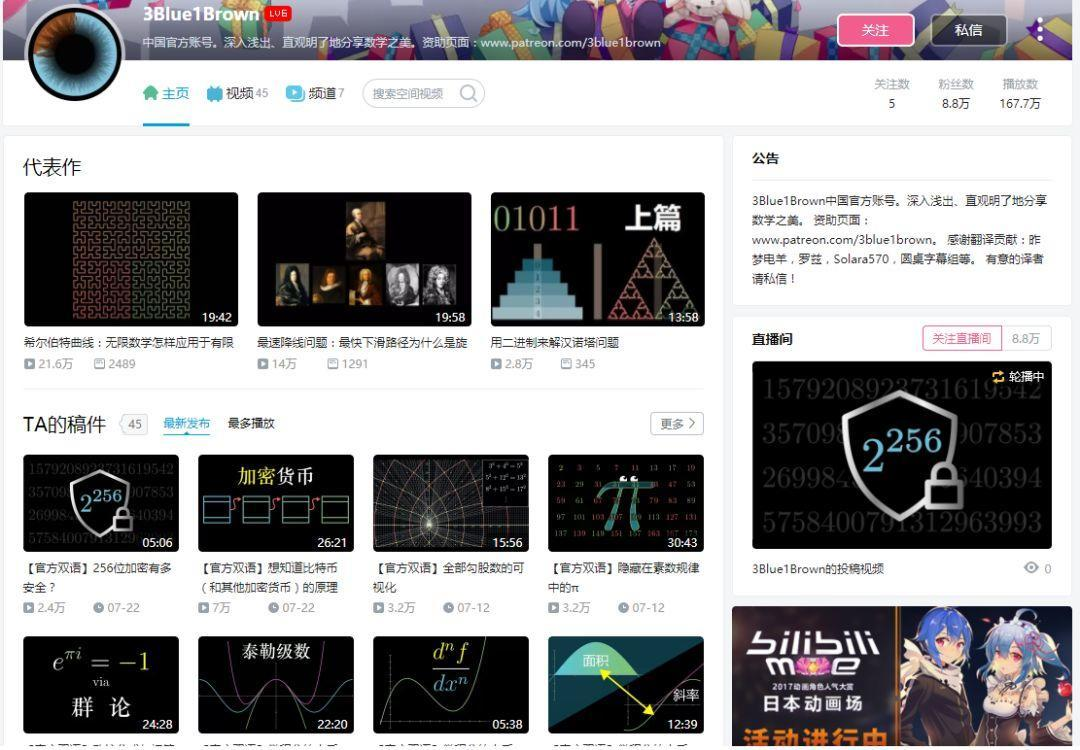Follow the channel with the pink 关注 button
Image resolution: width=1080 pixels, height=750 pixels.
pos(875,30)
